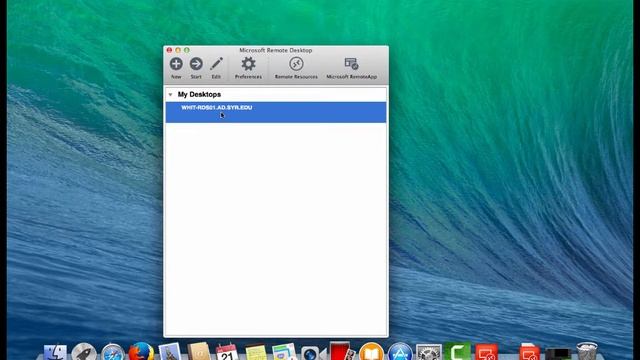Close the Microsoft Remote Desktop window
640x360 pixels.
click(x=169, y=50)
